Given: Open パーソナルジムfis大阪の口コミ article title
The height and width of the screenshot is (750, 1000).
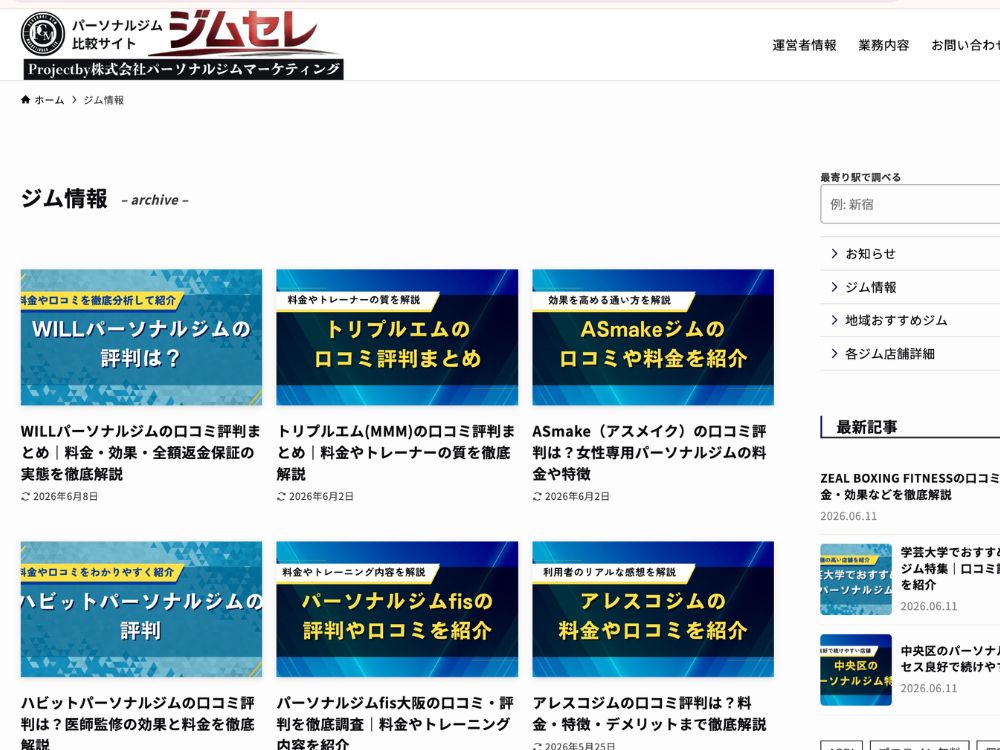Looking at the screenshot, I should 395,723.
